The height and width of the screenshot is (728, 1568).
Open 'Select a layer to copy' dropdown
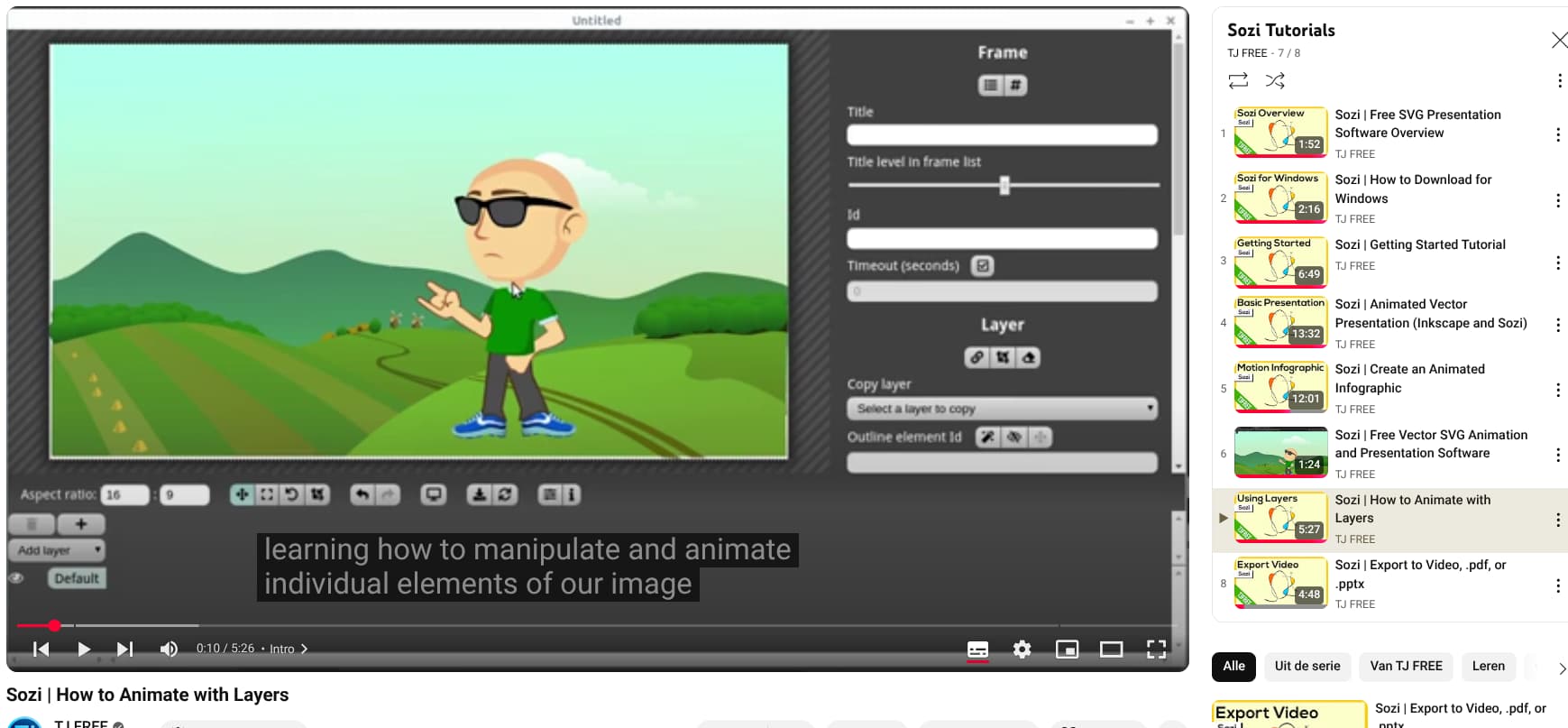coord(1002,409)
